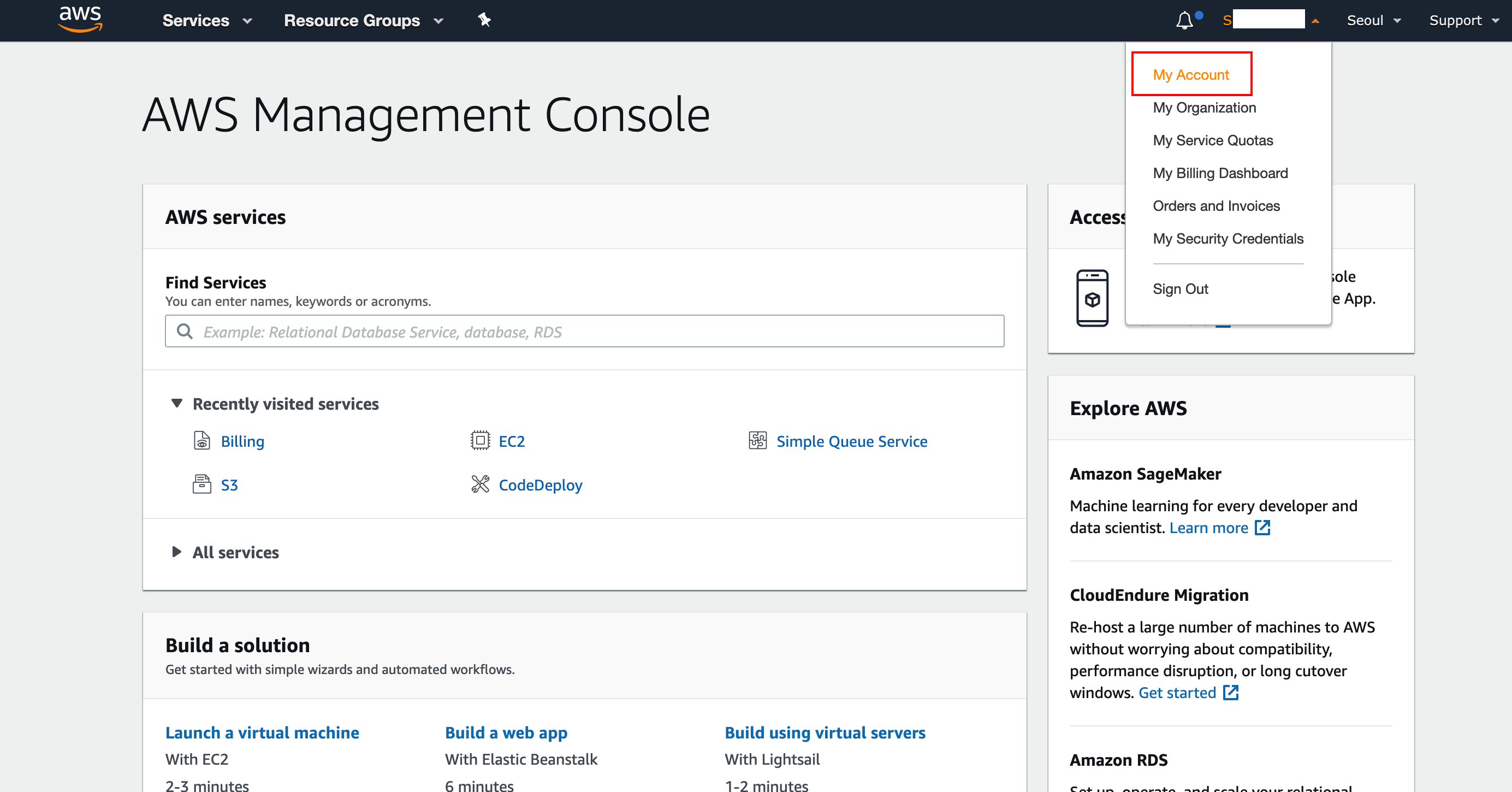Click the Simple Queue Service icon

(x=757, y=440)
